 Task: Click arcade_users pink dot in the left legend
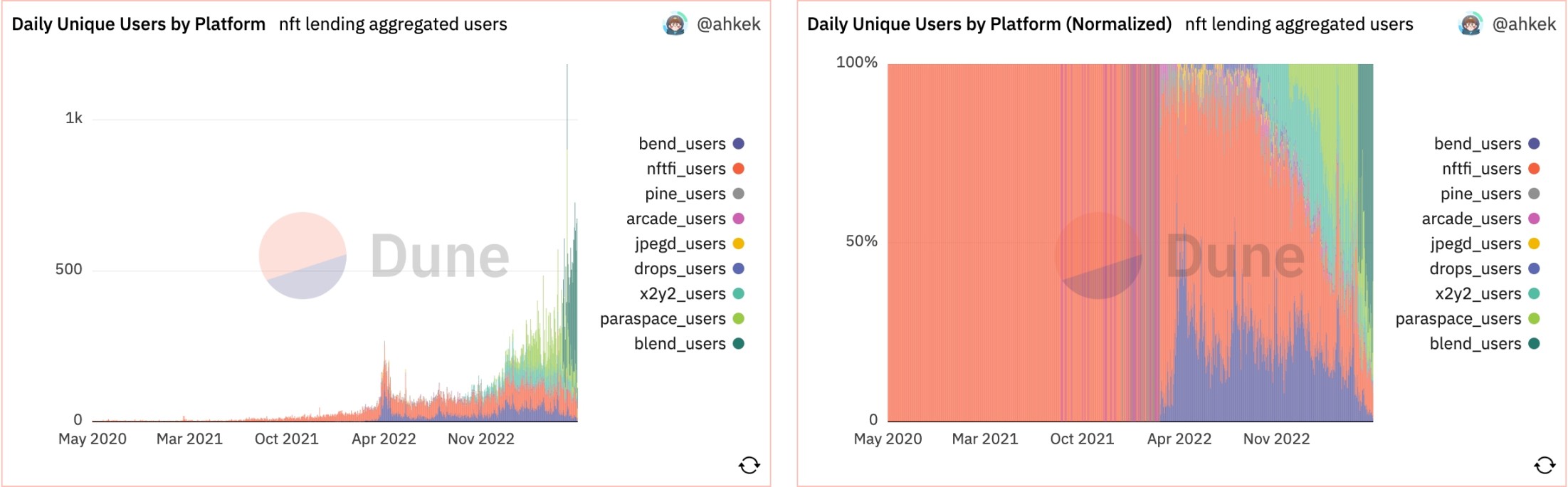(x=739, y=219)
